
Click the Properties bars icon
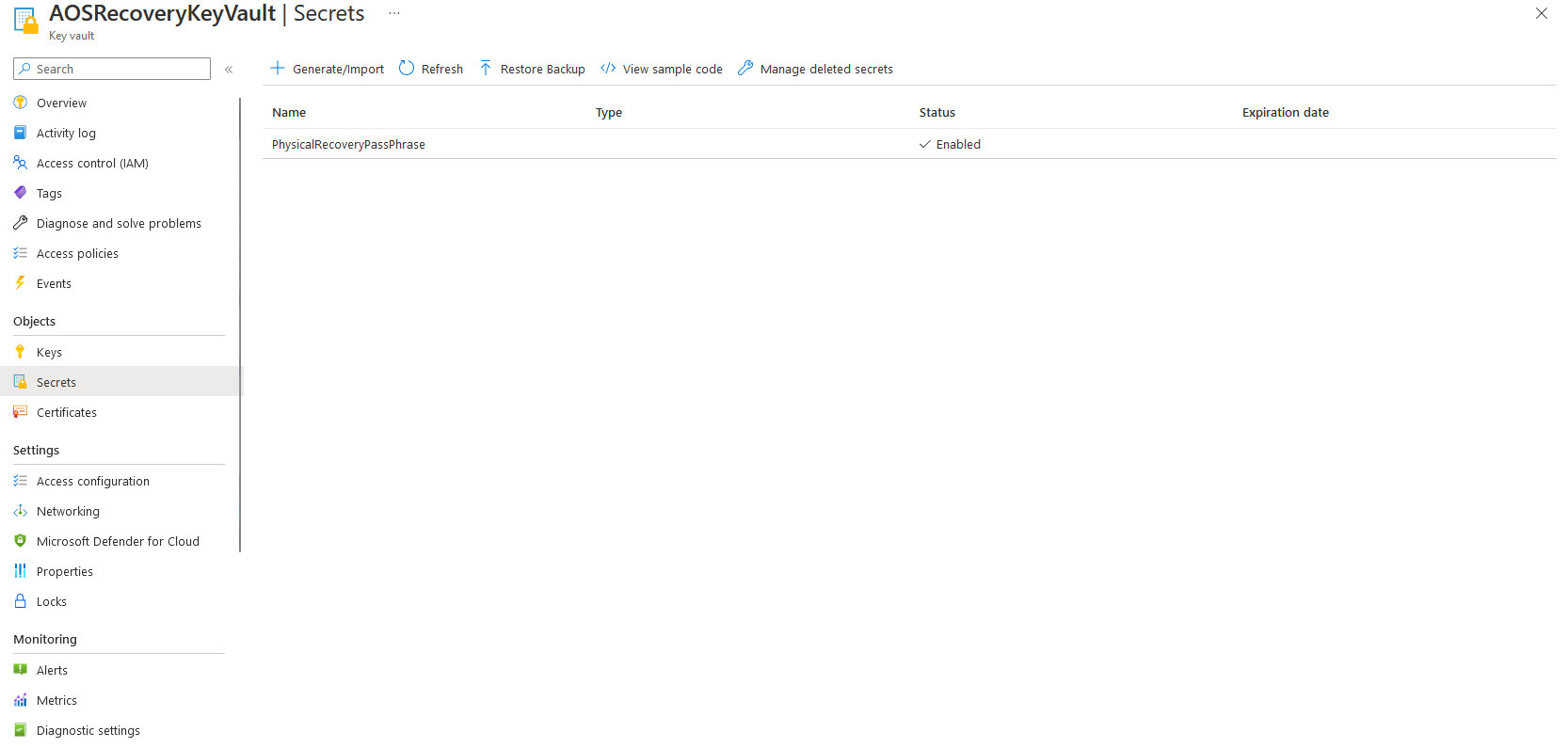point(20,571)
